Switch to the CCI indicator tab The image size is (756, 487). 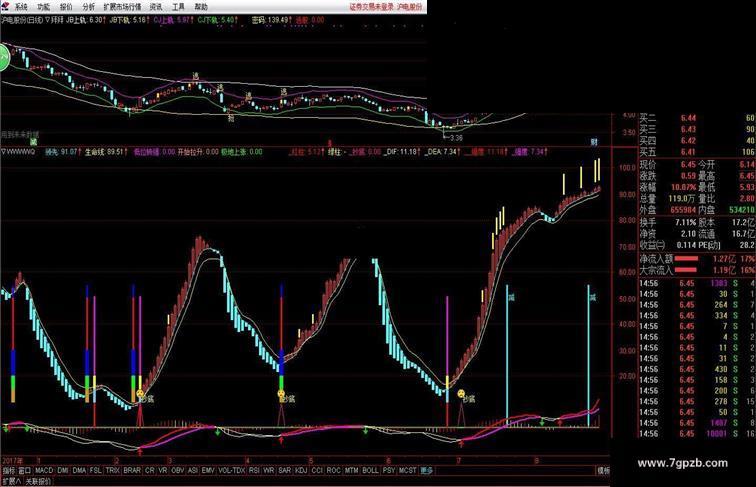[x=317, y=470]
